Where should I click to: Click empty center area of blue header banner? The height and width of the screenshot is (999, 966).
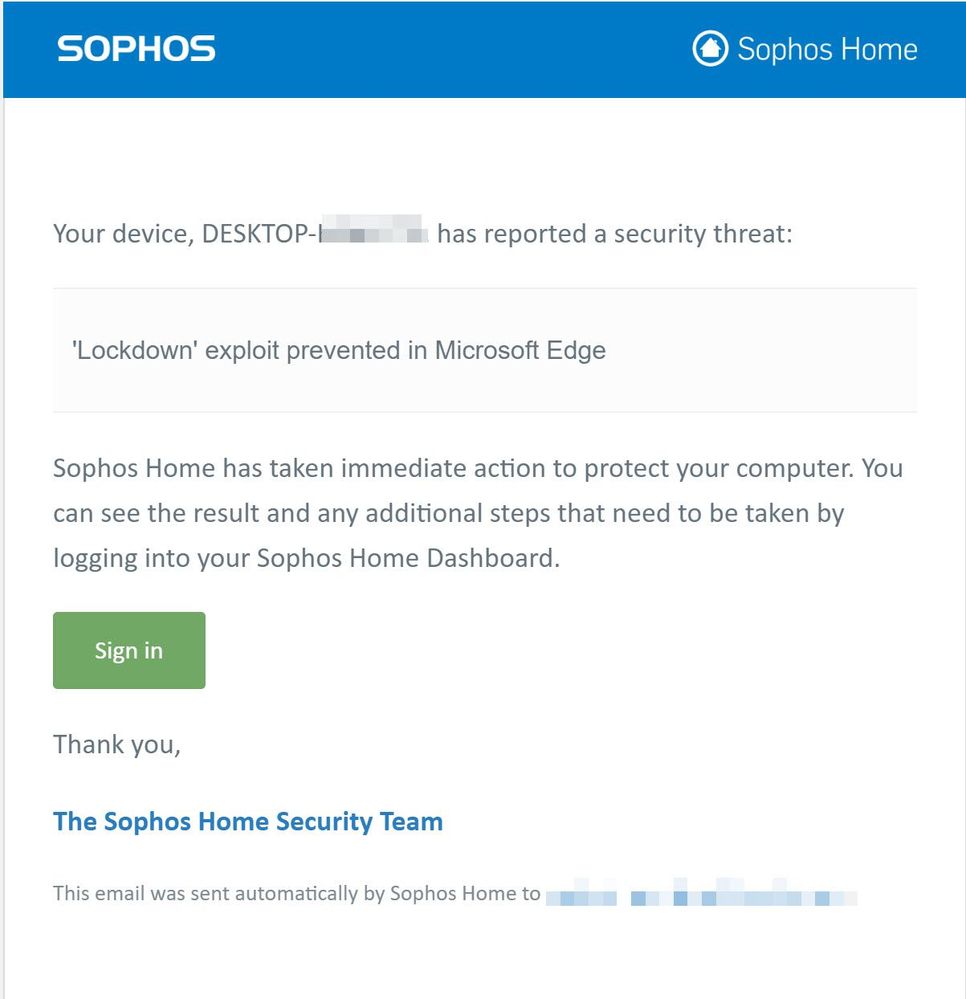[x=452, y=49]
